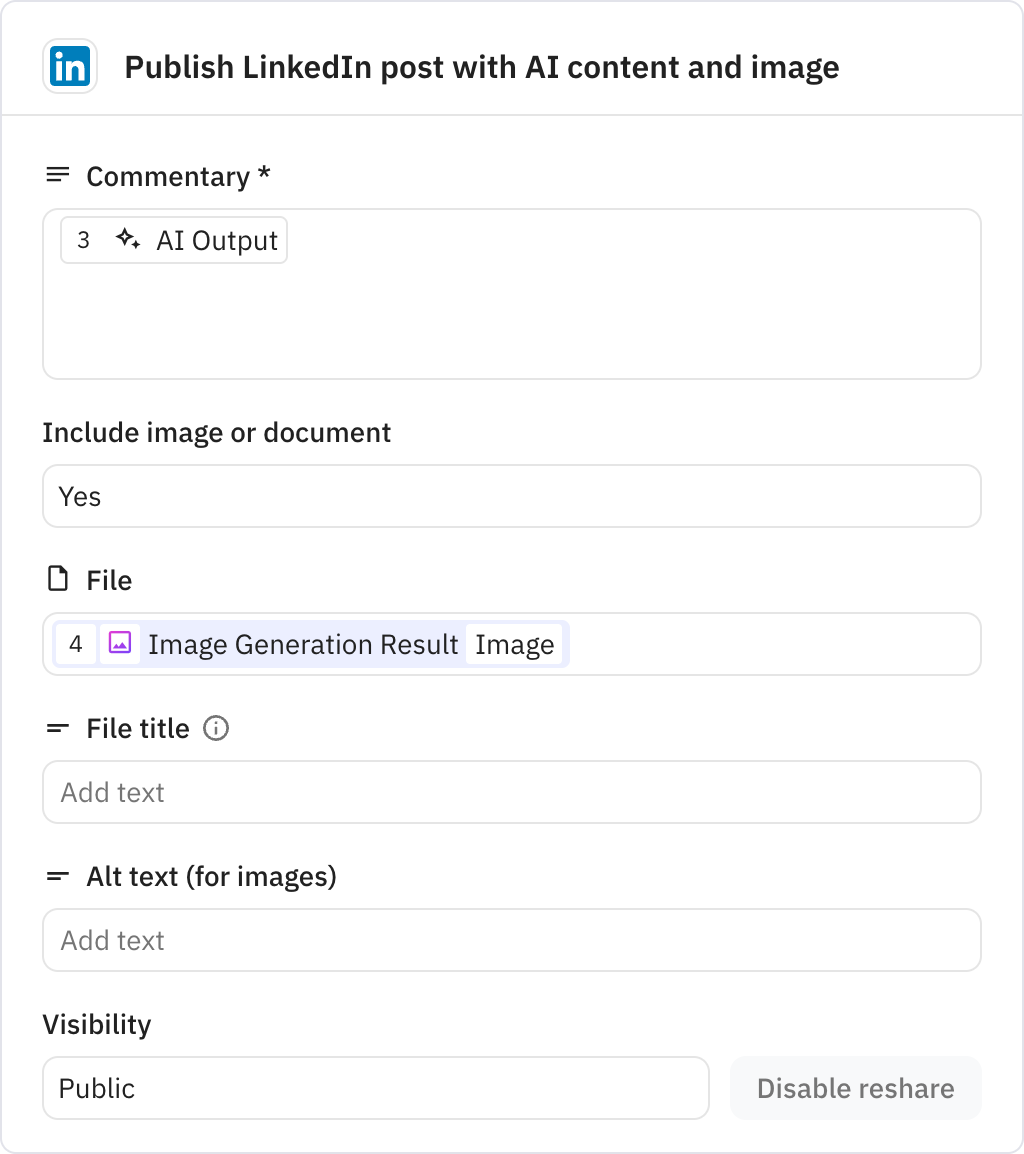Click the file/document icon beside the File label

[x=57, y=579]
